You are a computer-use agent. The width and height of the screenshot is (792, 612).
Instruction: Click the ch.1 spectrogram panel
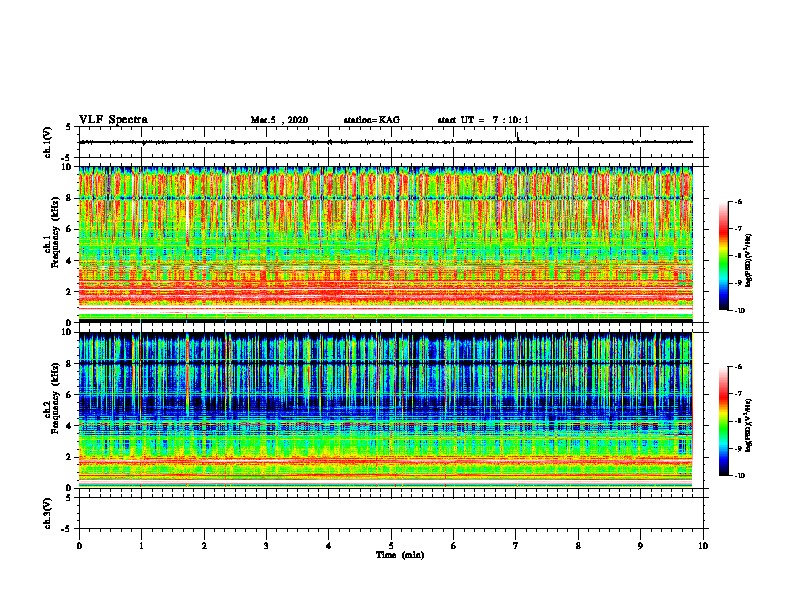tap(386, 244)
